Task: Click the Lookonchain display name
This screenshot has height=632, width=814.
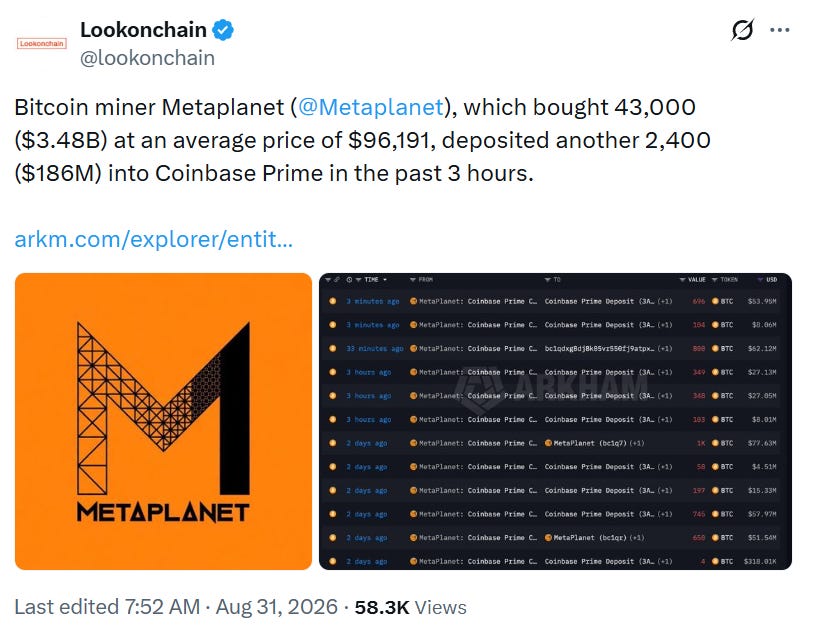Action: [143, 30]
